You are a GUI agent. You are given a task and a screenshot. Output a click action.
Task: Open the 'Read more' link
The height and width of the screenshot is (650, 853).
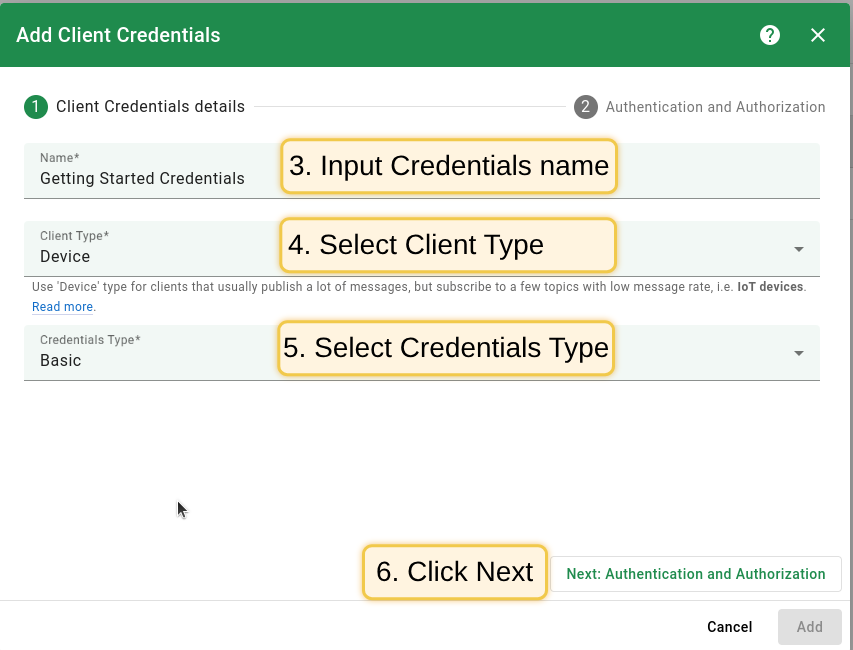point(63,307)
